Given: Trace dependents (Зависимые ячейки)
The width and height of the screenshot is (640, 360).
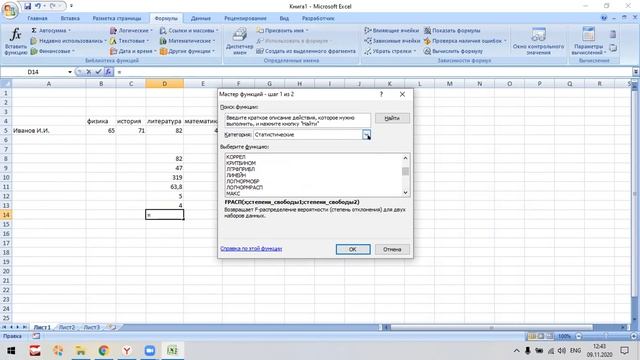Looking at the screenshot, I should tap(392, 41).
